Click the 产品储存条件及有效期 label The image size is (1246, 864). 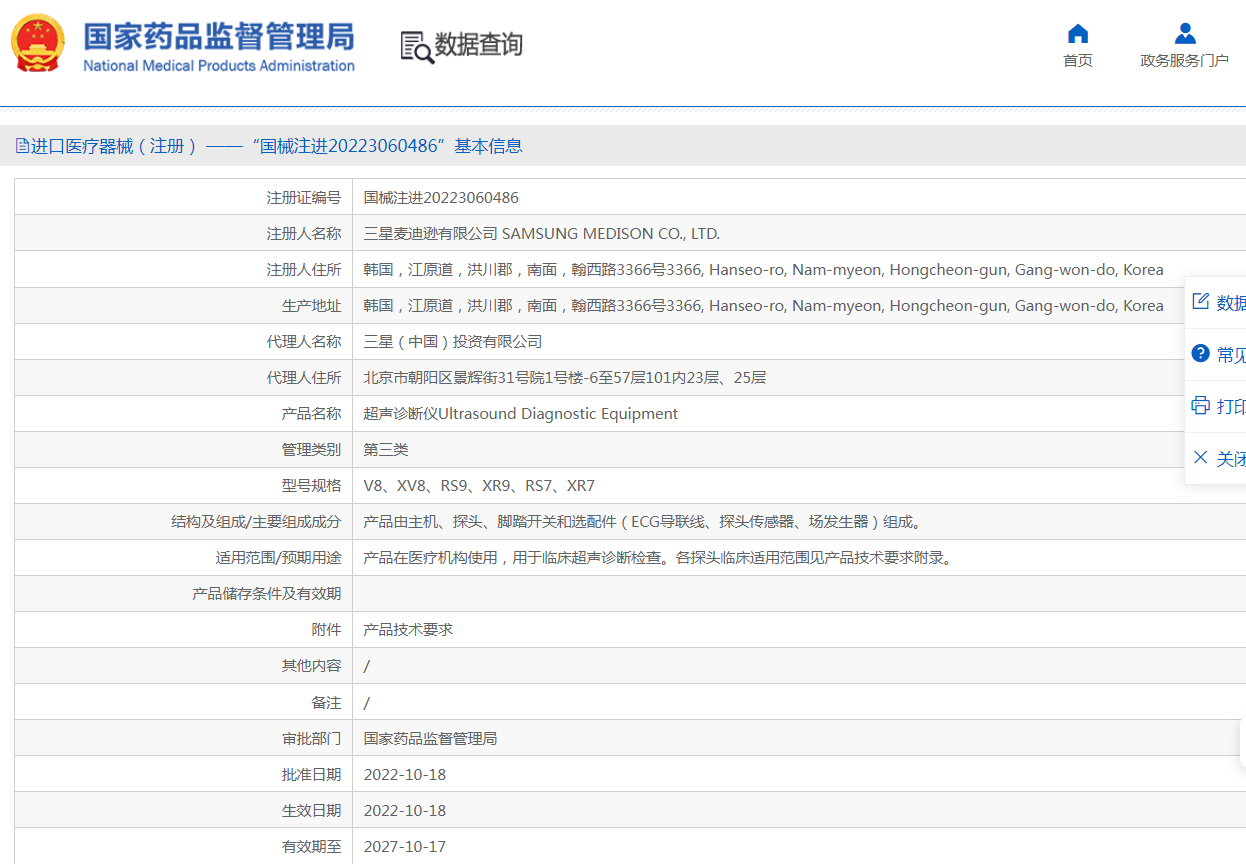(x=267, y=594)
